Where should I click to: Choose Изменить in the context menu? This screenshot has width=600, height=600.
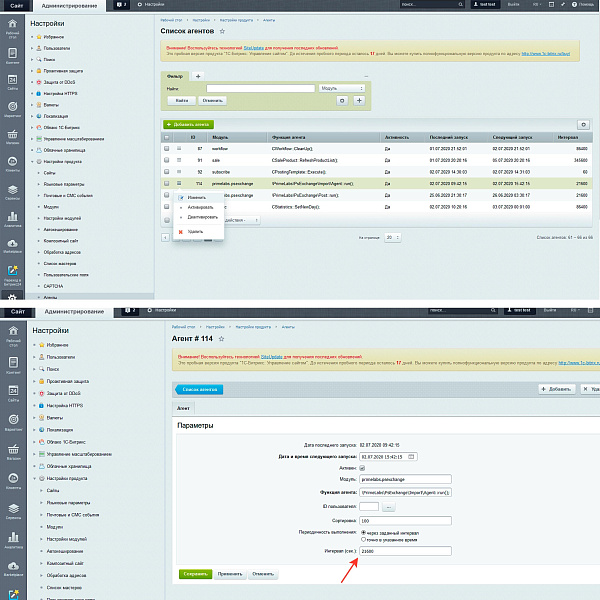point(196,198)
